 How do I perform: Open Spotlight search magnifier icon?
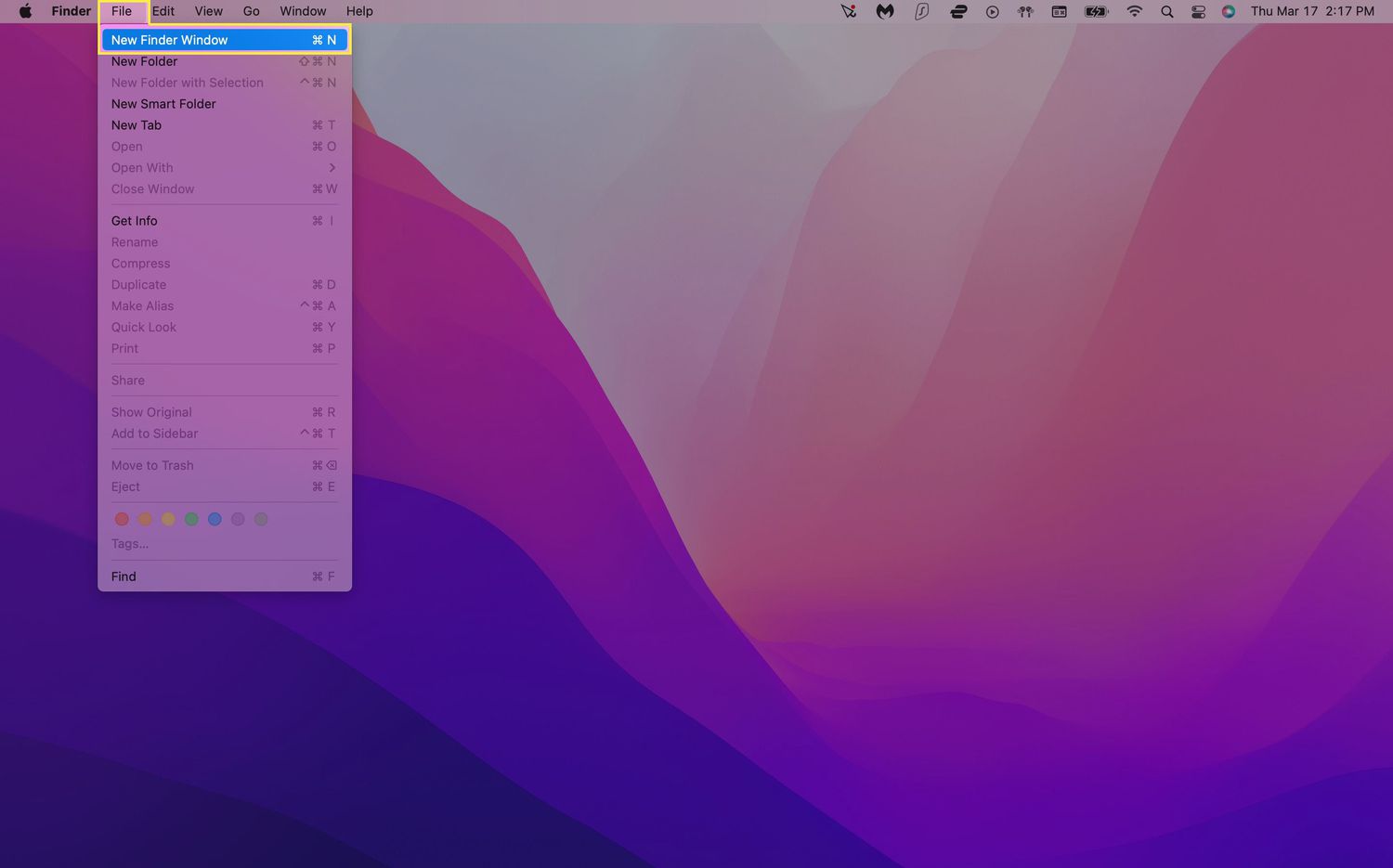coord(1167,11)
